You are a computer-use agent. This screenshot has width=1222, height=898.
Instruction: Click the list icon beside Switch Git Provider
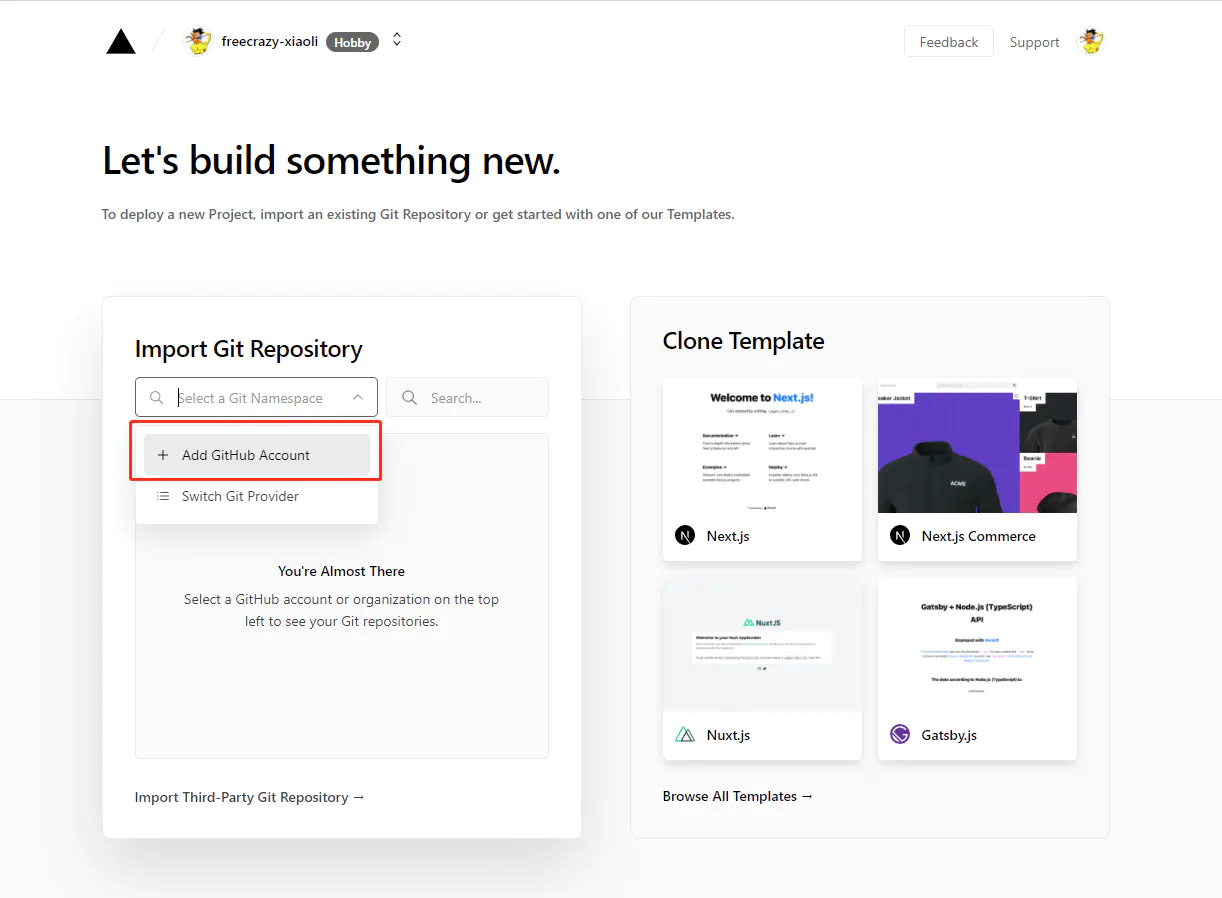click(x=163, y=496)
